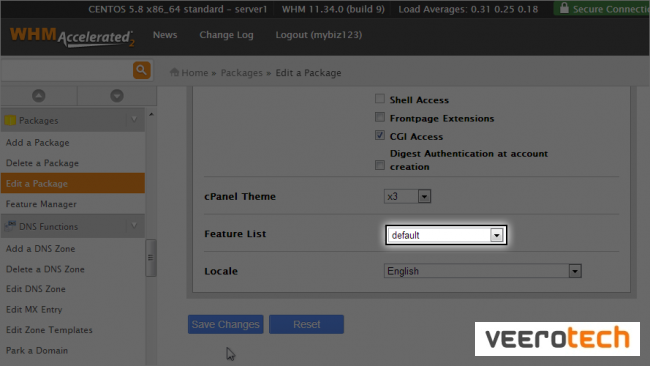650x366 pixels.
Task: Open Edit DNS Zone link
Action: pyautogui.click(x=36, y=289)
